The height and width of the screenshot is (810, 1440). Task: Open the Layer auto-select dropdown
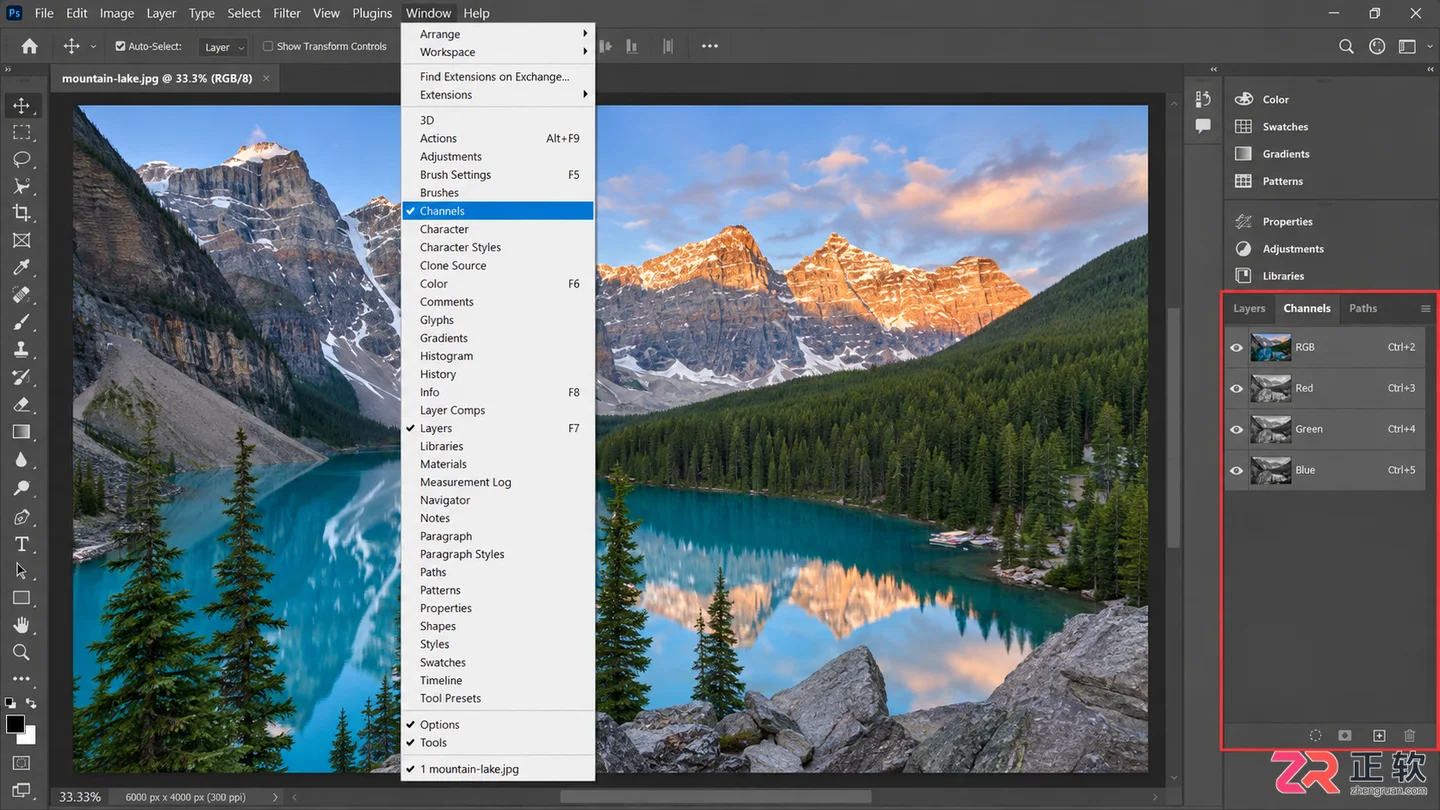223,47
